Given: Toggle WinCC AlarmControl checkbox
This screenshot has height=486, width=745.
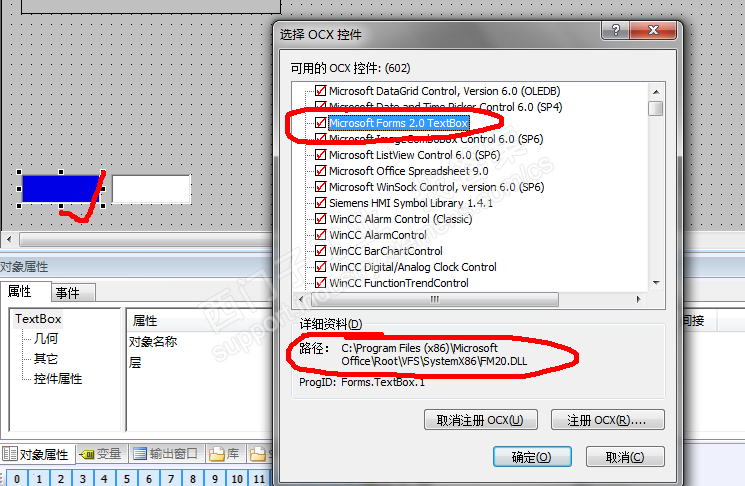Looking at the screenshot, I should click(321, 235).
